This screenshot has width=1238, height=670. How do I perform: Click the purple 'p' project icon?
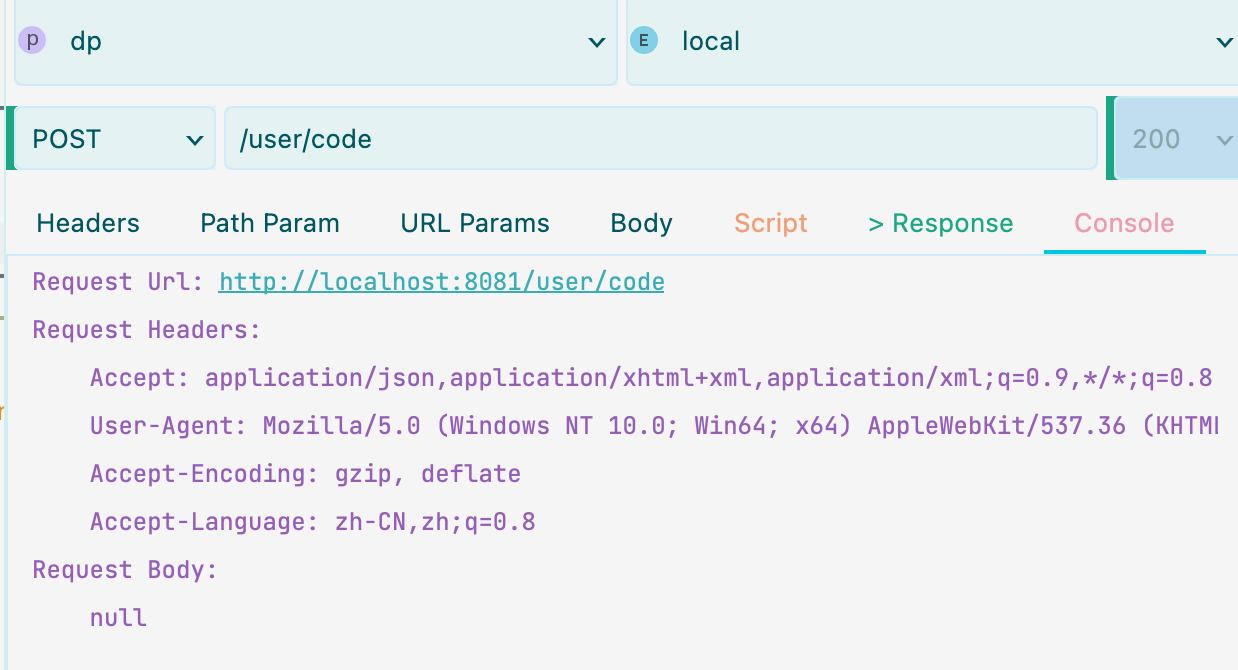33,41
